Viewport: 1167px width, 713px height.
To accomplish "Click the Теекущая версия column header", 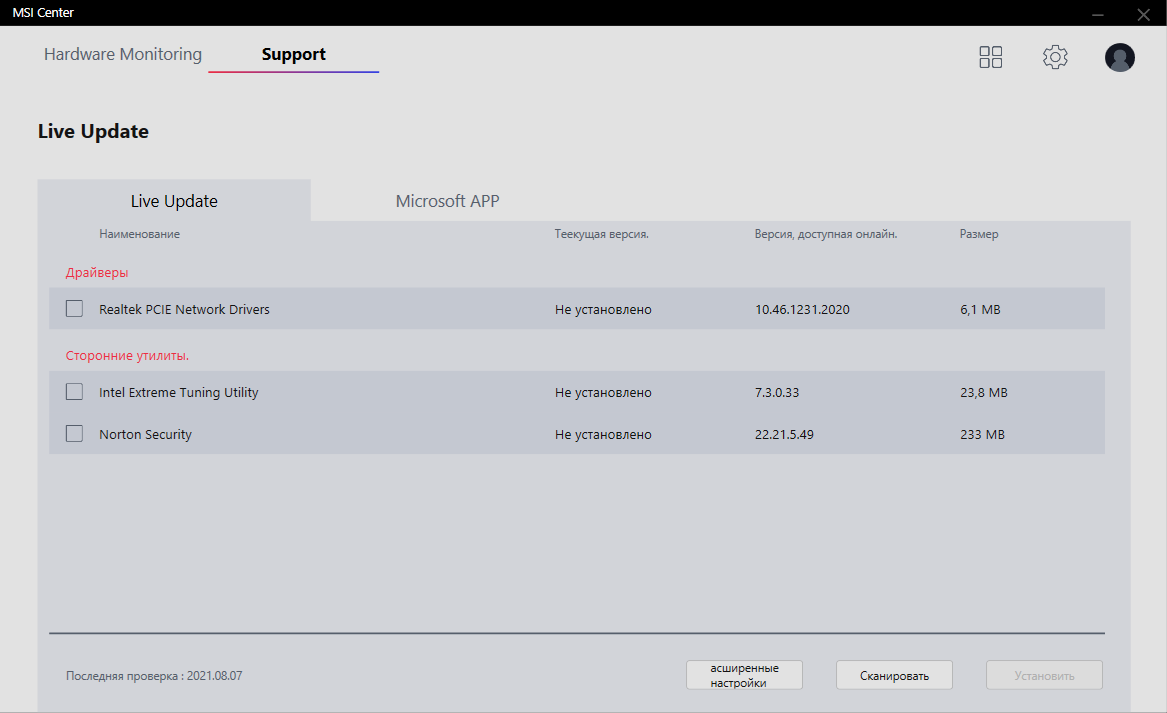I will pos(601,234).
